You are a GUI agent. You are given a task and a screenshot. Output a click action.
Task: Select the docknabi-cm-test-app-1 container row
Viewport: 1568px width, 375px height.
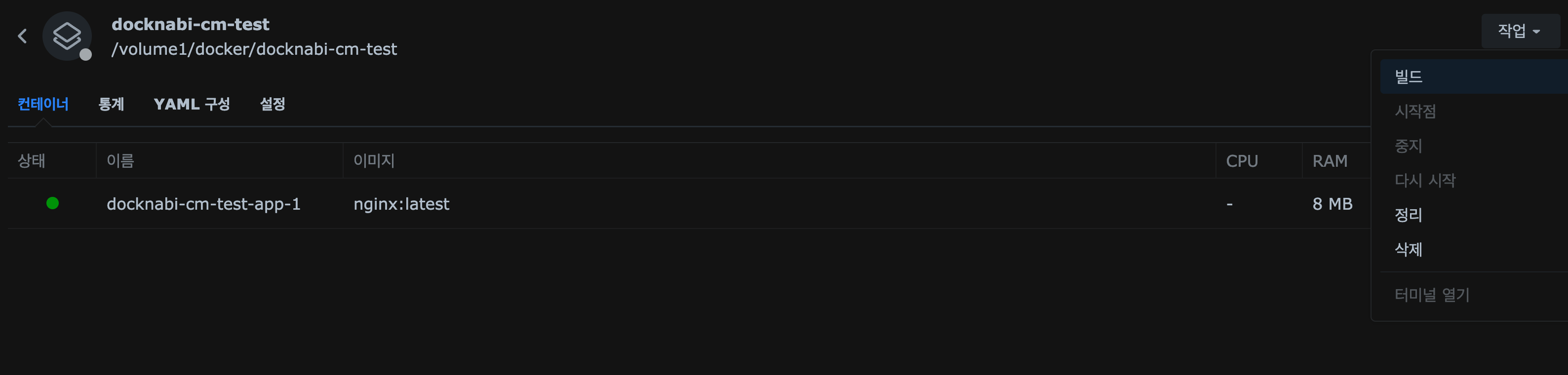coord(203,204)
